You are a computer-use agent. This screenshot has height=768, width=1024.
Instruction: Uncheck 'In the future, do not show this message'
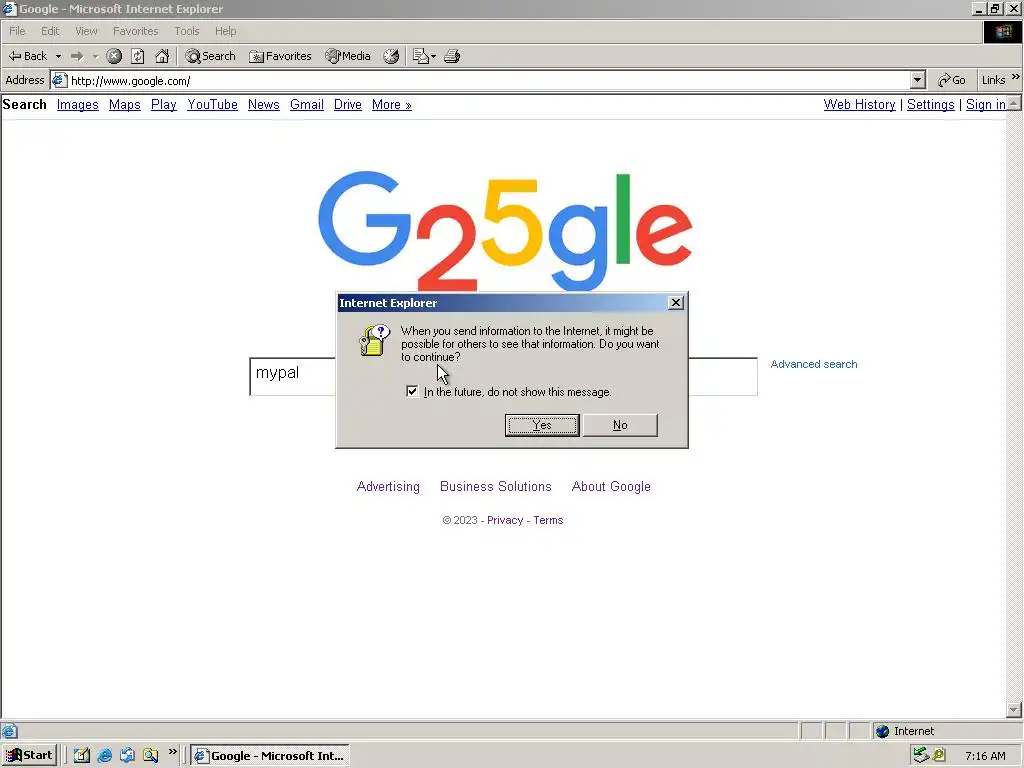pos(412,391)
